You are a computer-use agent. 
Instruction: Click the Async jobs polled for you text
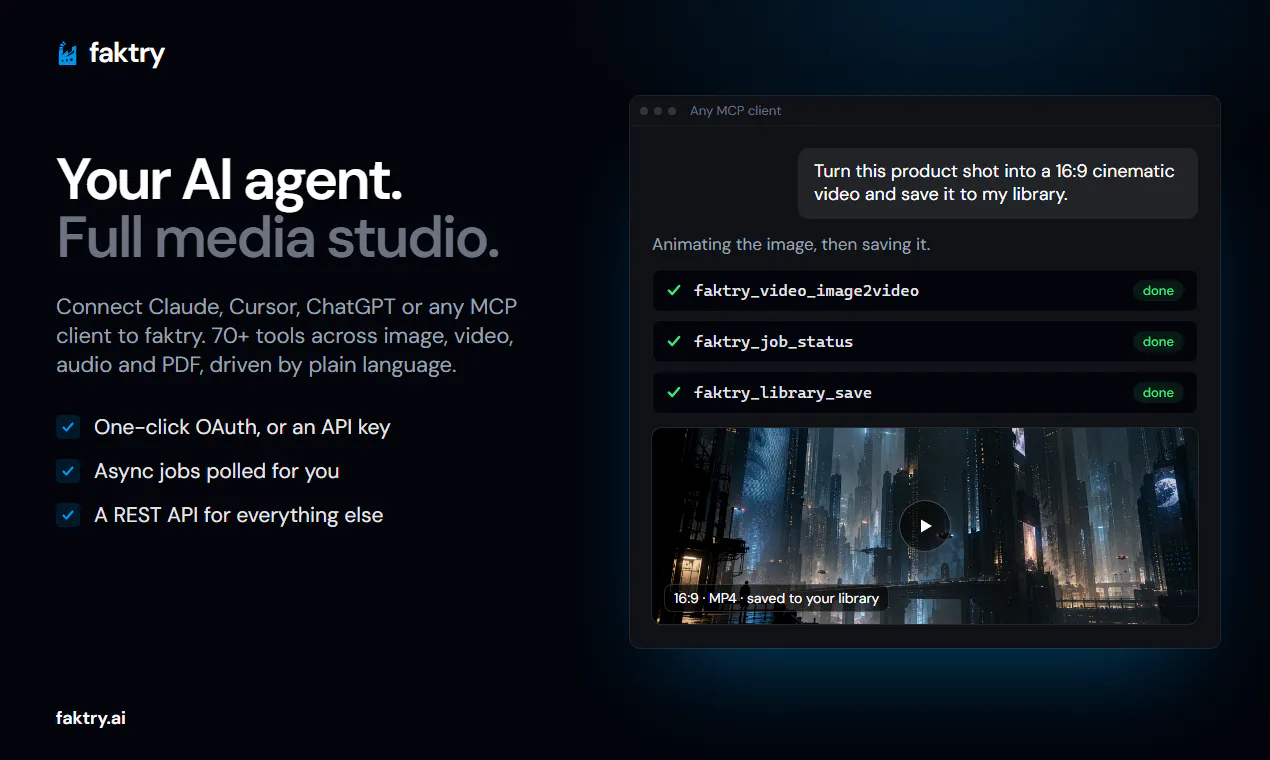click(x=217, y=471)
